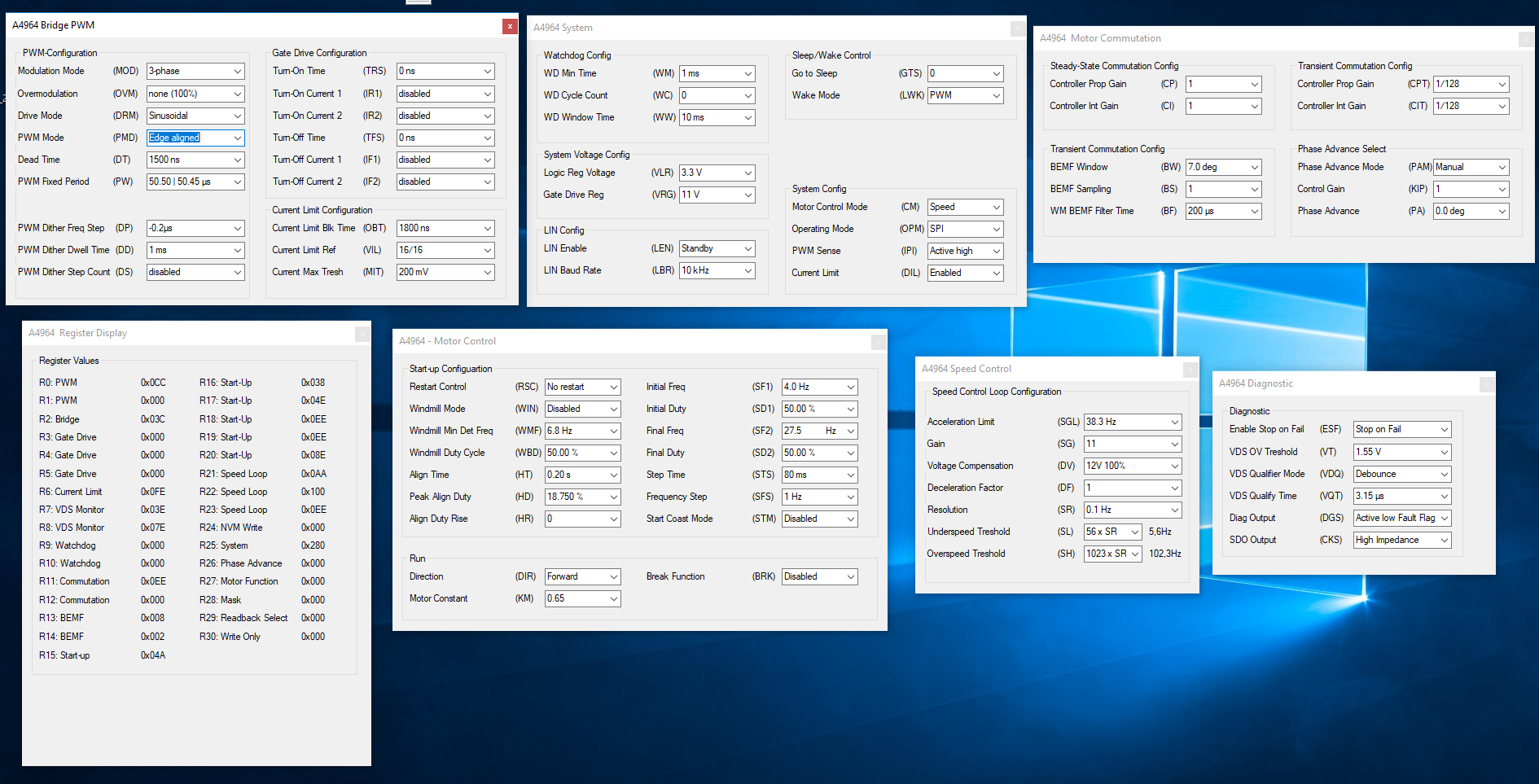
Task: Open the Direction Forward dropdown
Action: (x=583, y=576)
